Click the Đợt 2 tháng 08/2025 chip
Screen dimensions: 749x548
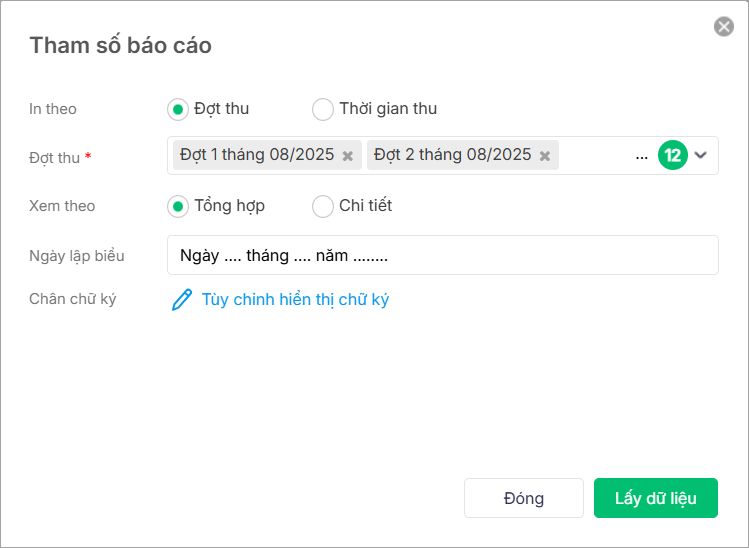point(453,155)
